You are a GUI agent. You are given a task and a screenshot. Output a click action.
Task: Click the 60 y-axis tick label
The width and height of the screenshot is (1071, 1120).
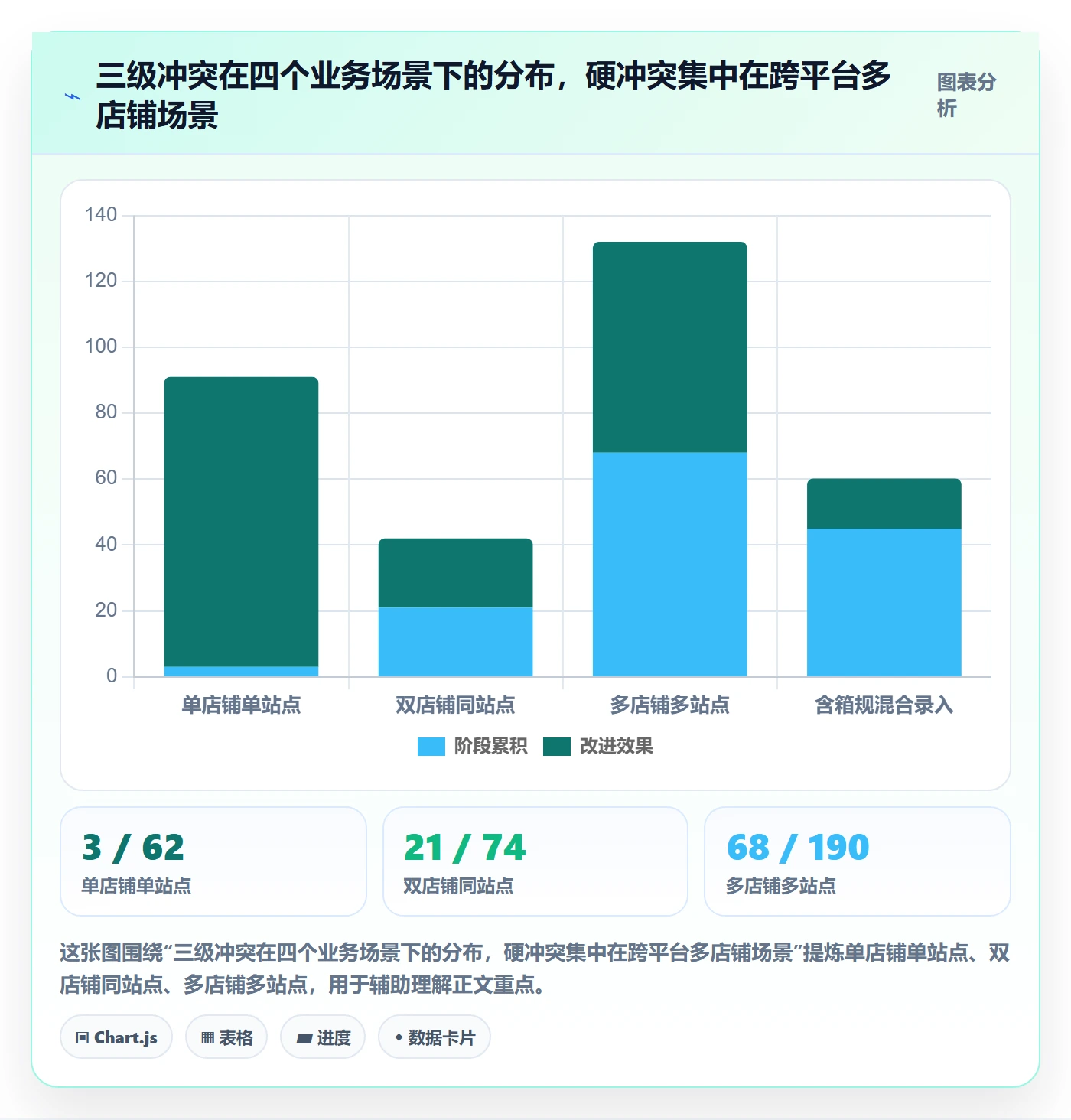pos(106,477)
